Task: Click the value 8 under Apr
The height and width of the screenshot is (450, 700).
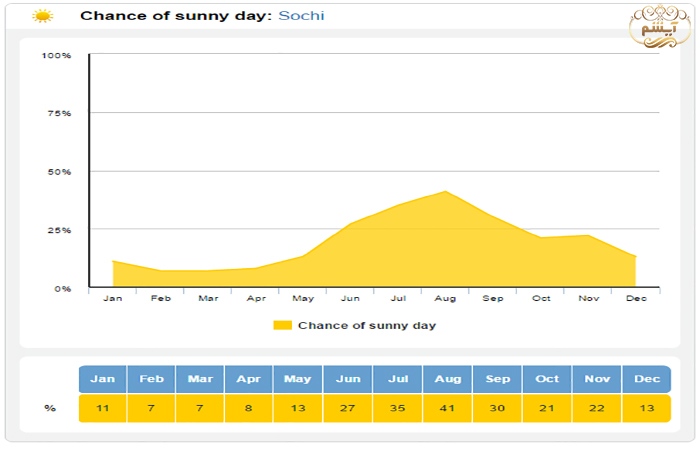Action: pyautogui.click(x=249, y=408)
